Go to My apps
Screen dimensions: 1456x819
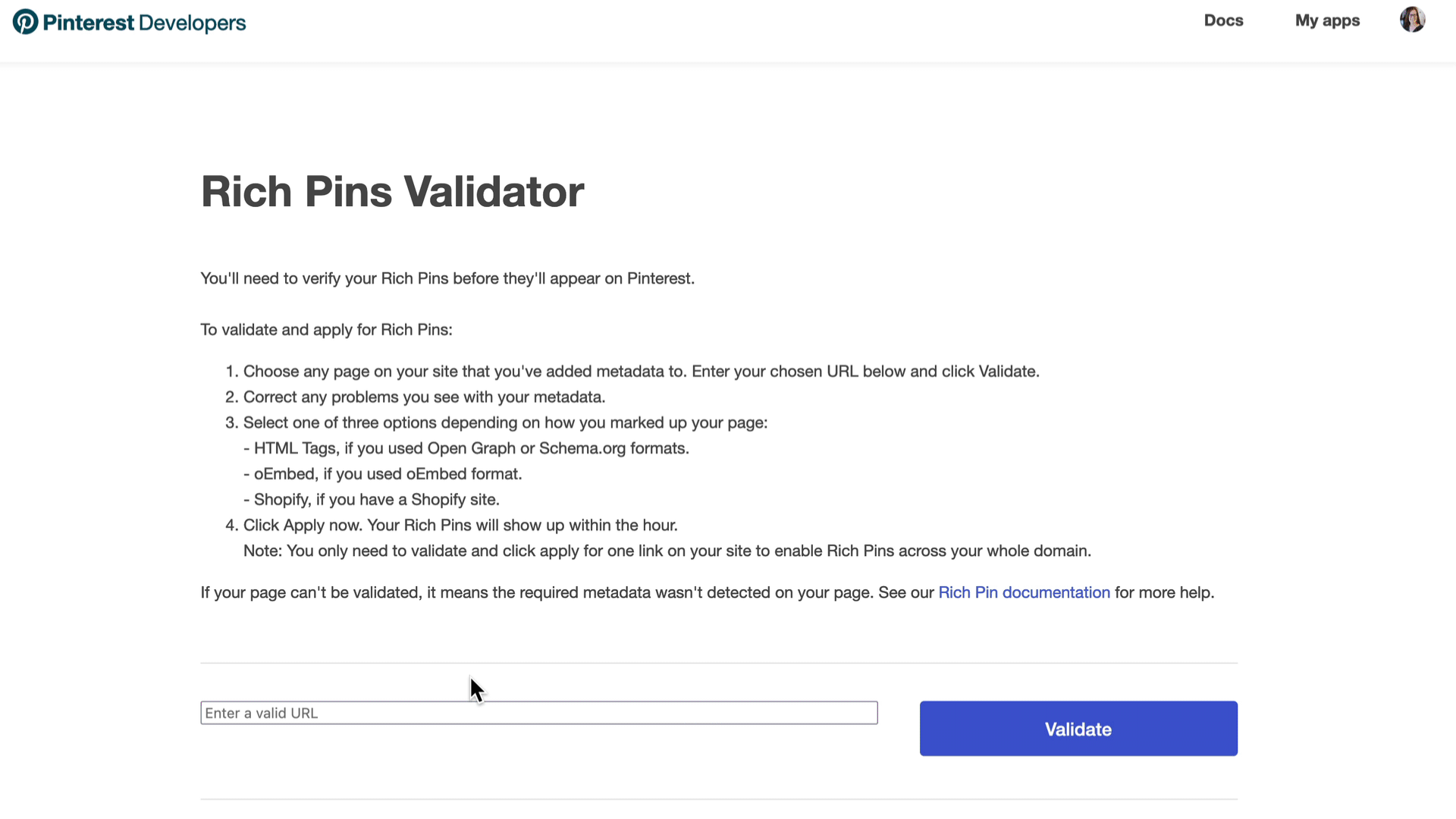click(1327, 20)
